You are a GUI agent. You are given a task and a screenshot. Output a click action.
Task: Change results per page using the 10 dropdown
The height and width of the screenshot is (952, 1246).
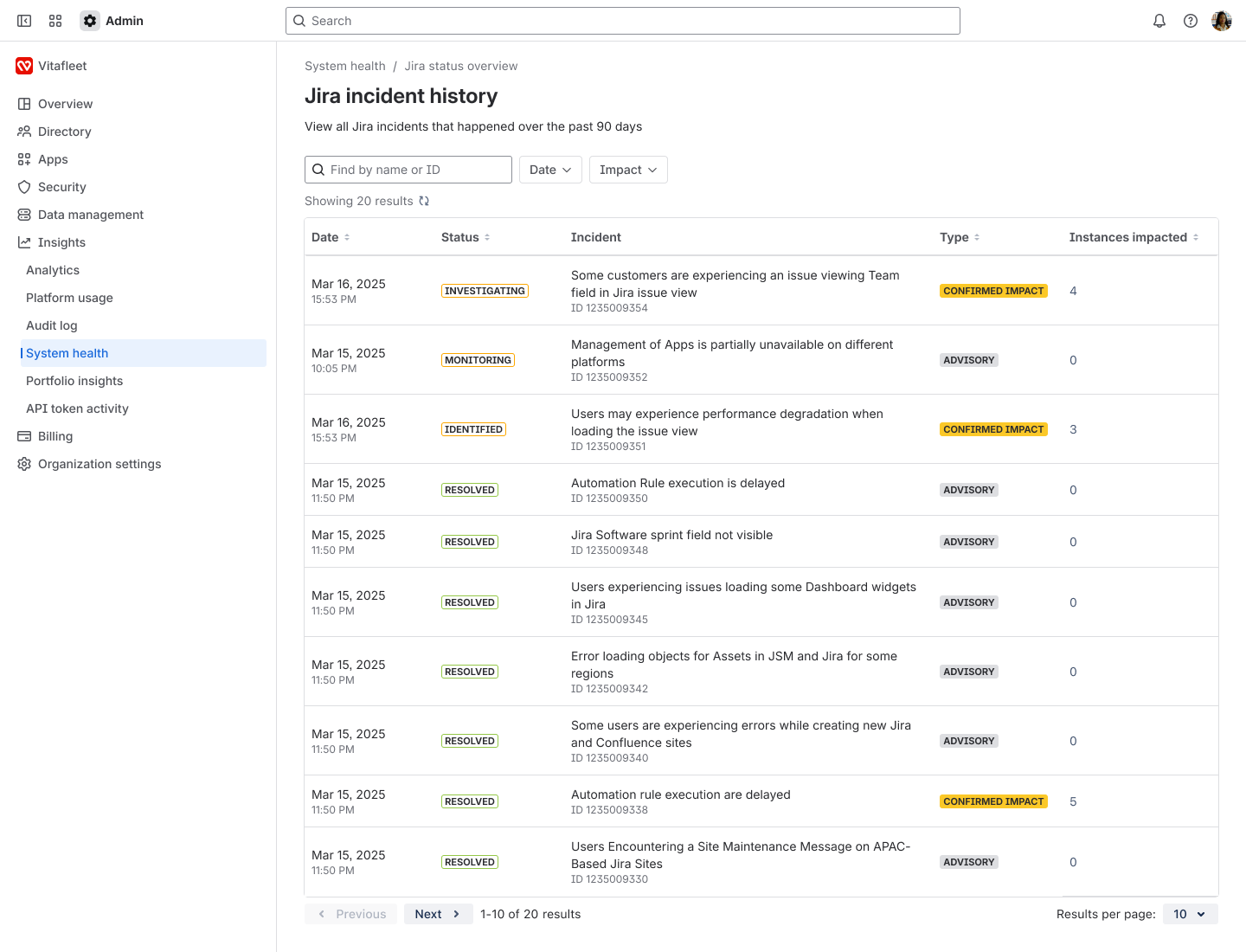pos(1189,913)
